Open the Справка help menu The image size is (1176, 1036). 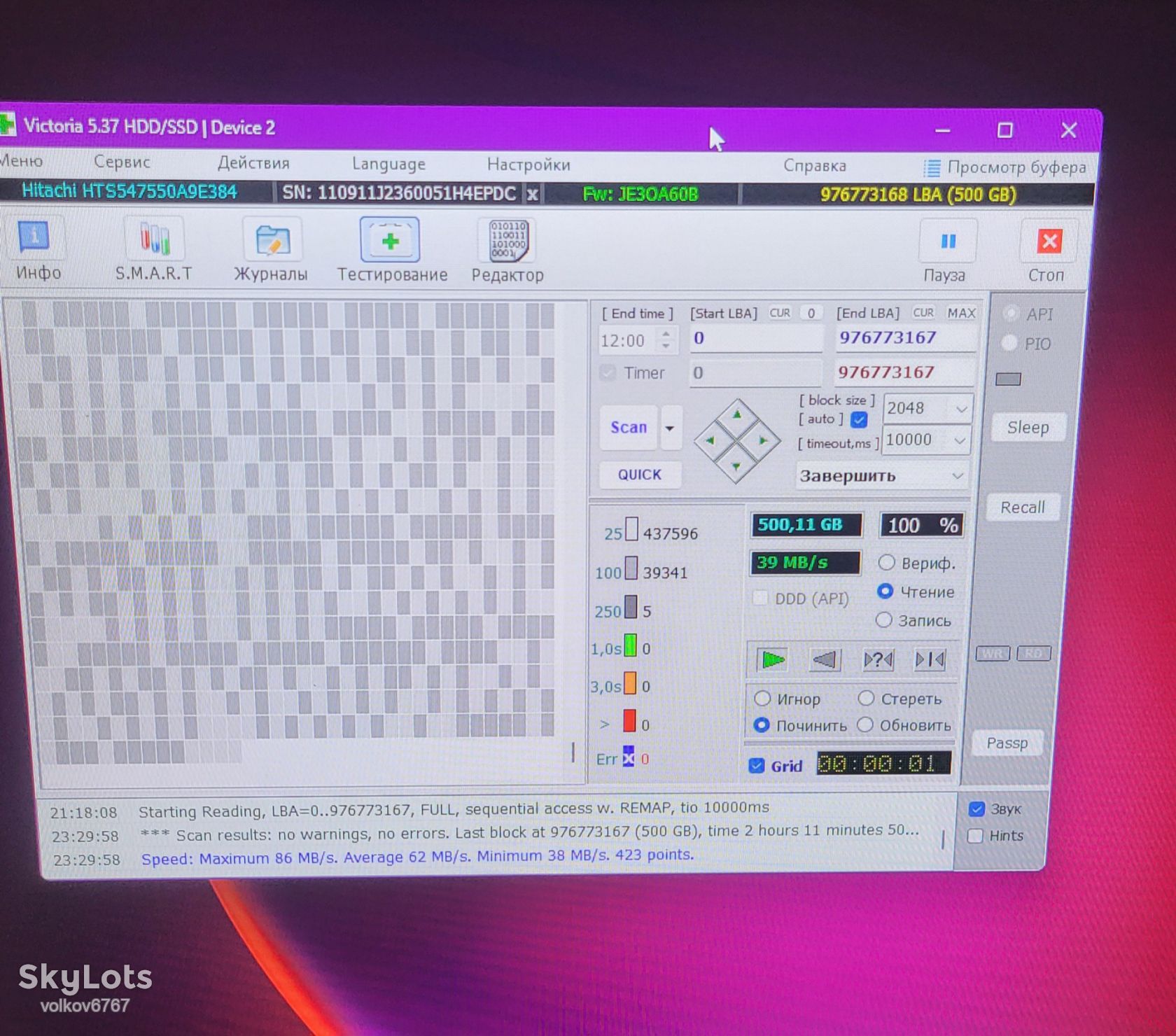click(x=815, y=166)
